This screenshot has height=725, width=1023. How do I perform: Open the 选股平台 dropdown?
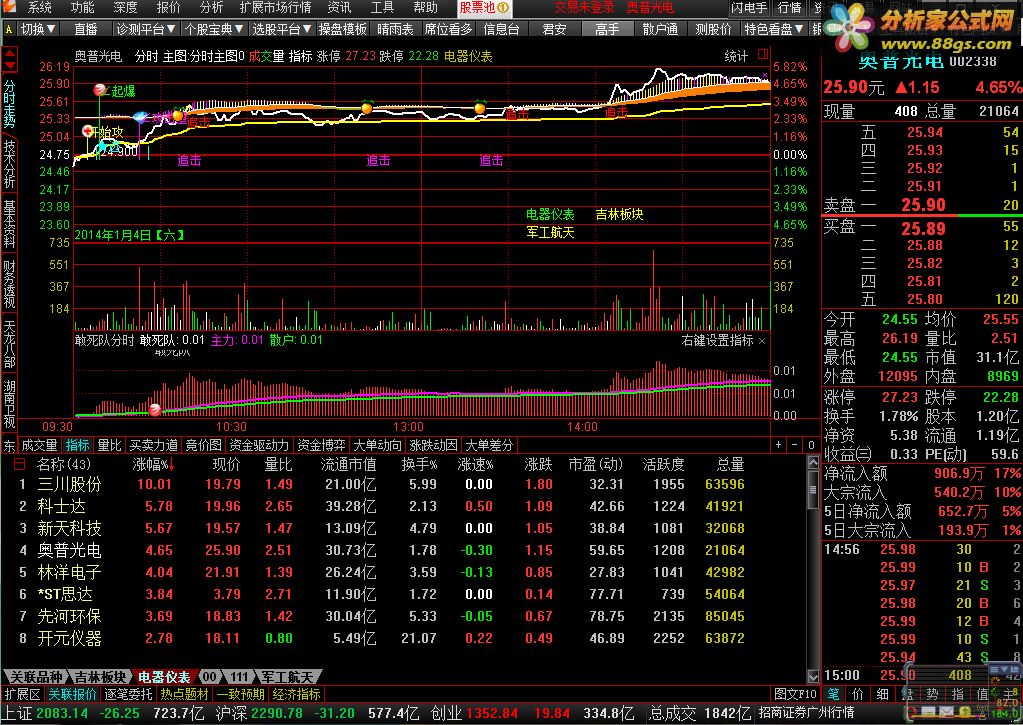click(281, 29)
